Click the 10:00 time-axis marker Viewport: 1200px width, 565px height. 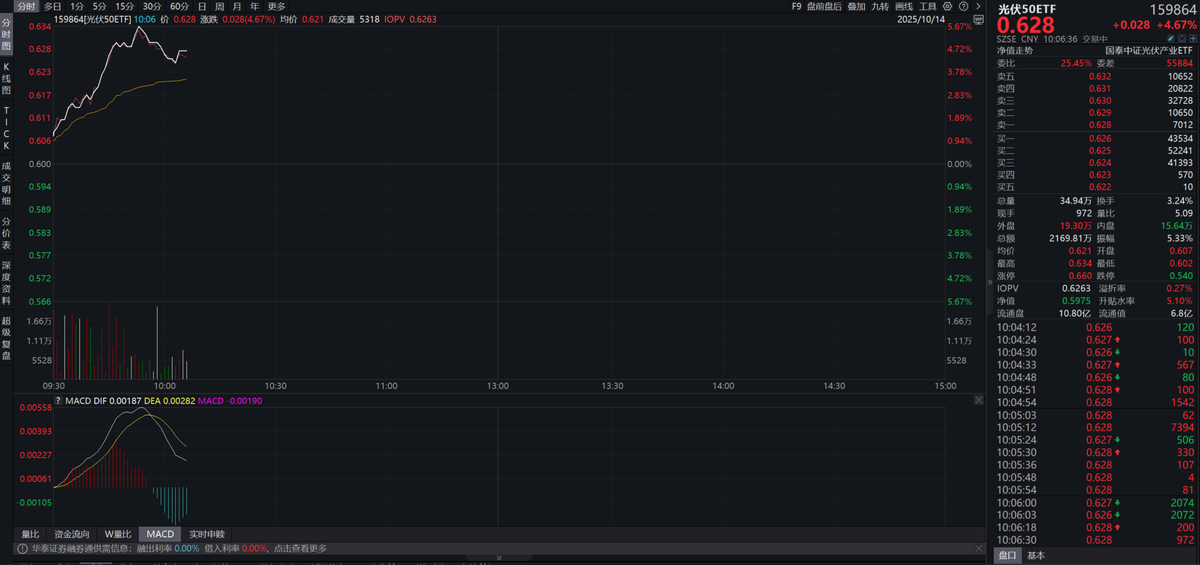point(164,386)
